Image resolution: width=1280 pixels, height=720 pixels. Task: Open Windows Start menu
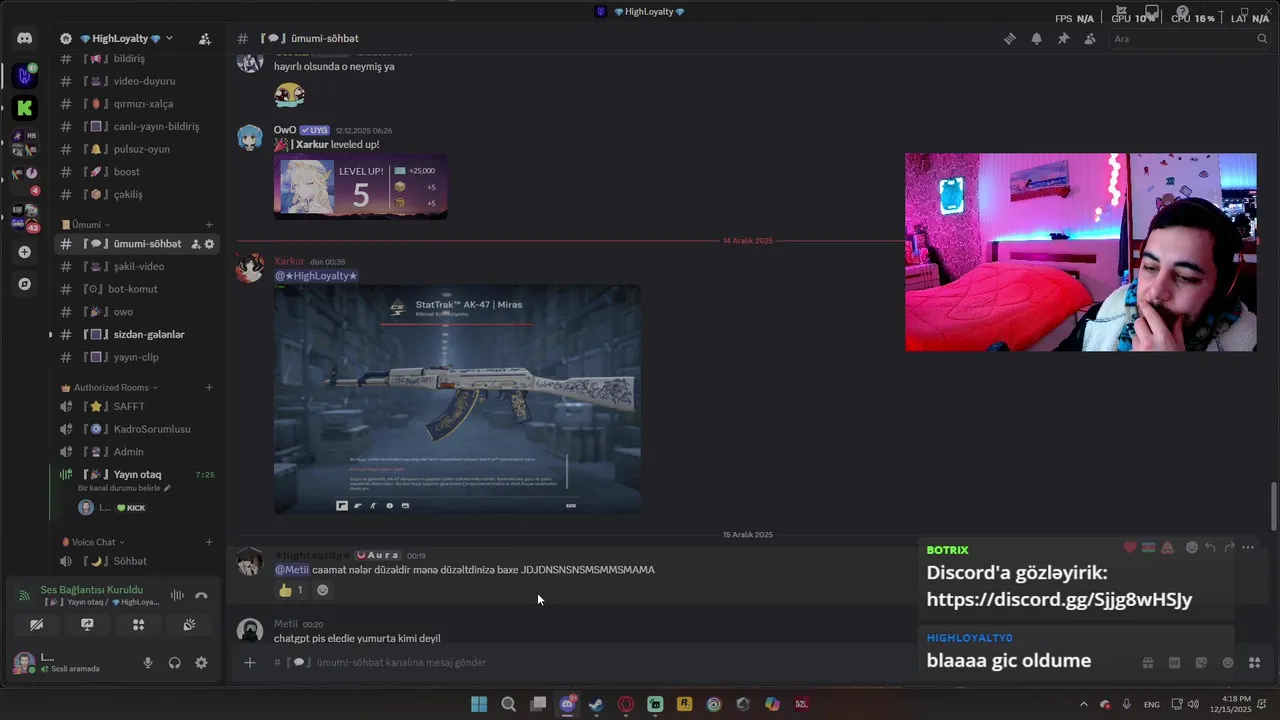point(479,704)
